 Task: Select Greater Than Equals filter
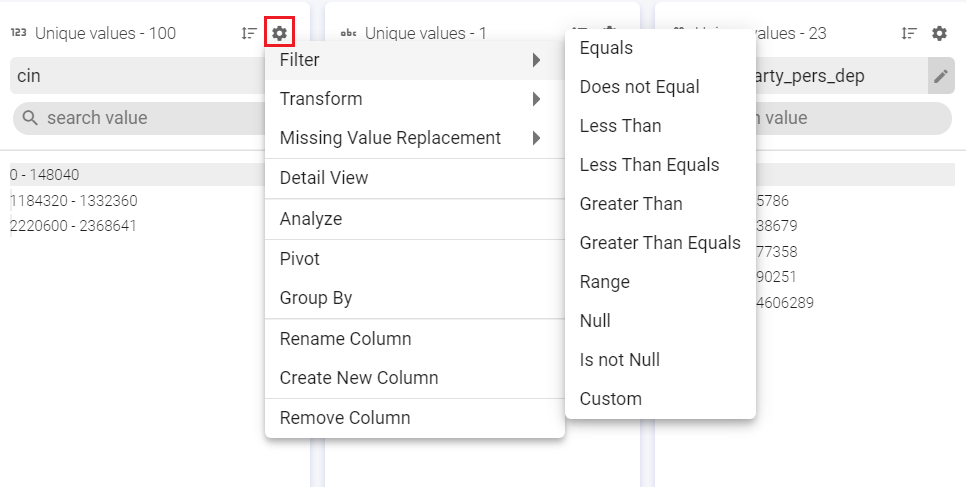(x=660, y=243)
